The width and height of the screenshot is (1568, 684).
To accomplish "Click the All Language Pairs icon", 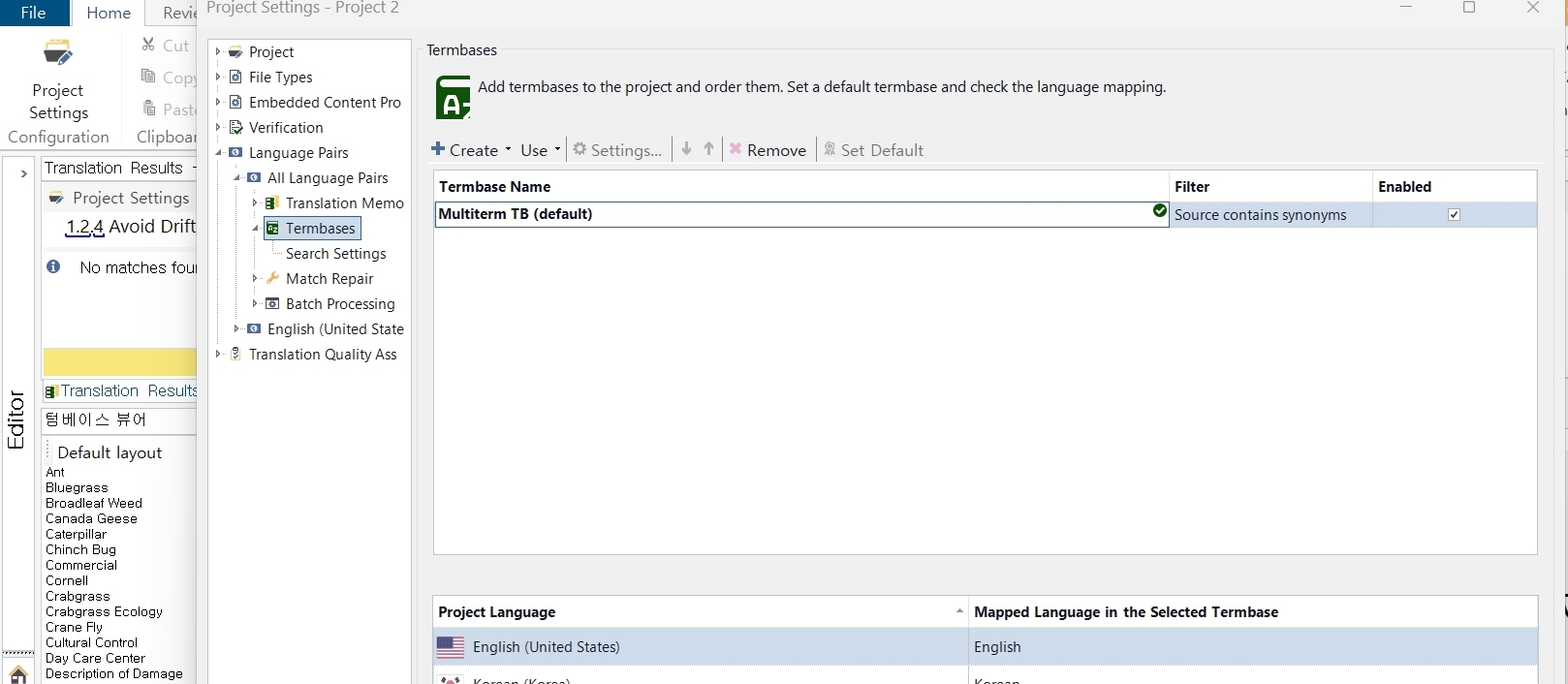I will [254, 178].
